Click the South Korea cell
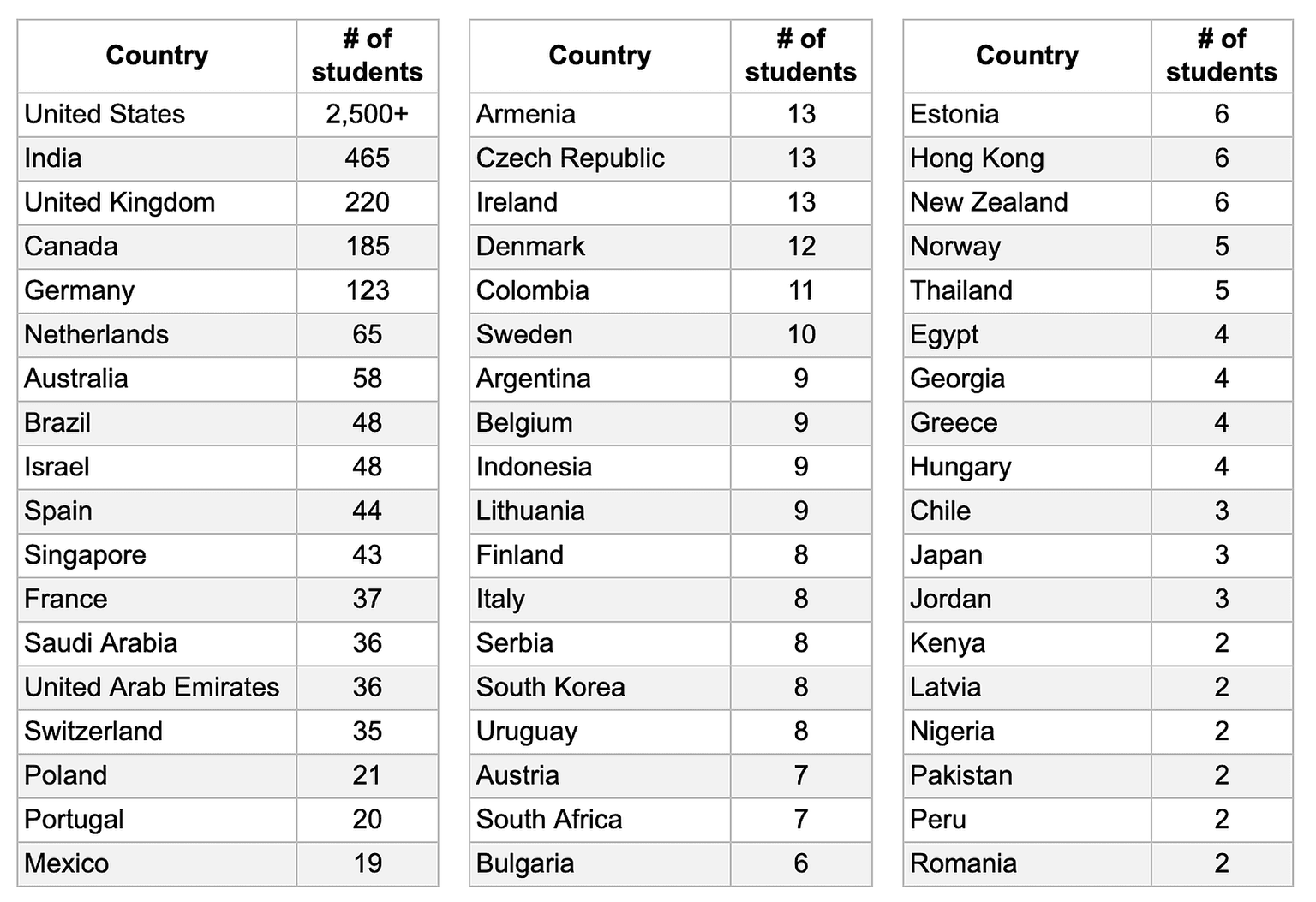 pos(601,688)
